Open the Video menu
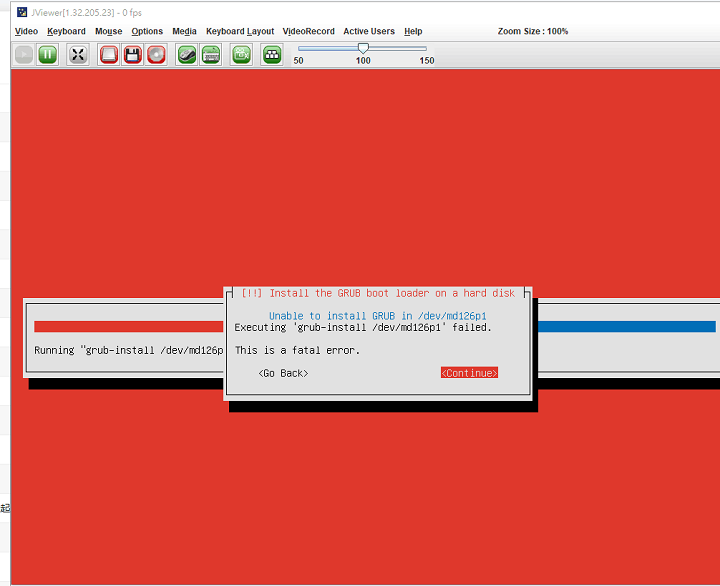 coord(26,31)
